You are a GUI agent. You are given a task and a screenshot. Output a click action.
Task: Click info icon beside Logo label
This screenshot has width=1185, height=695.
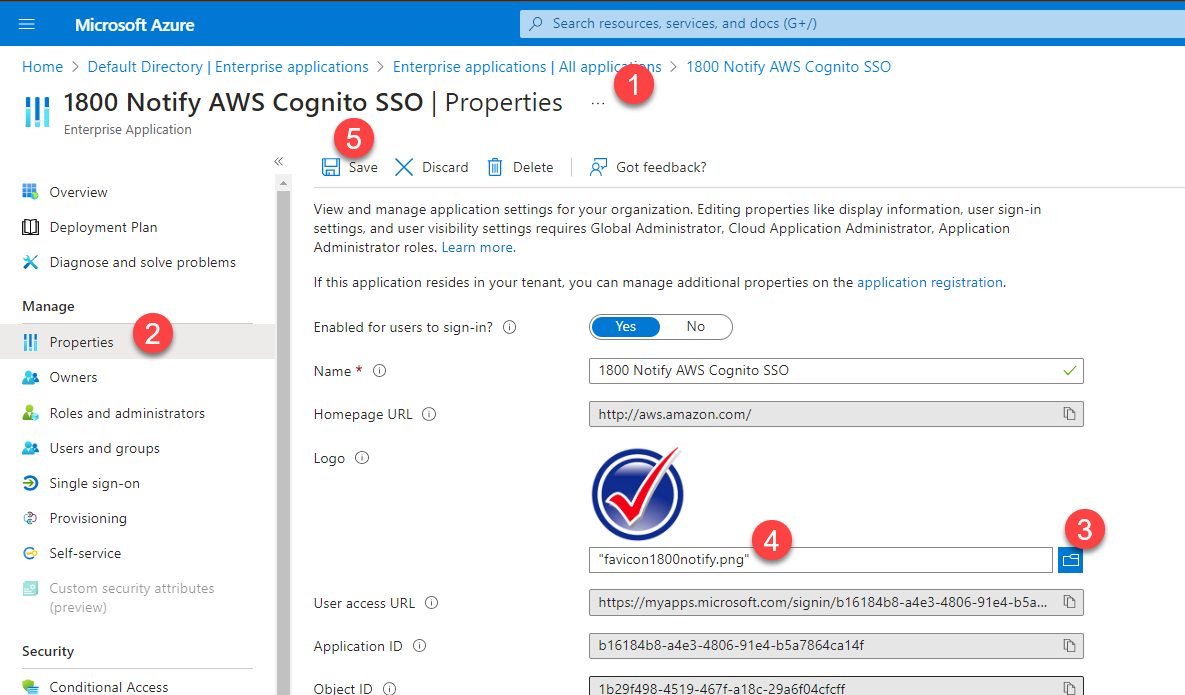pyautogui.click(x=362, y=458)
